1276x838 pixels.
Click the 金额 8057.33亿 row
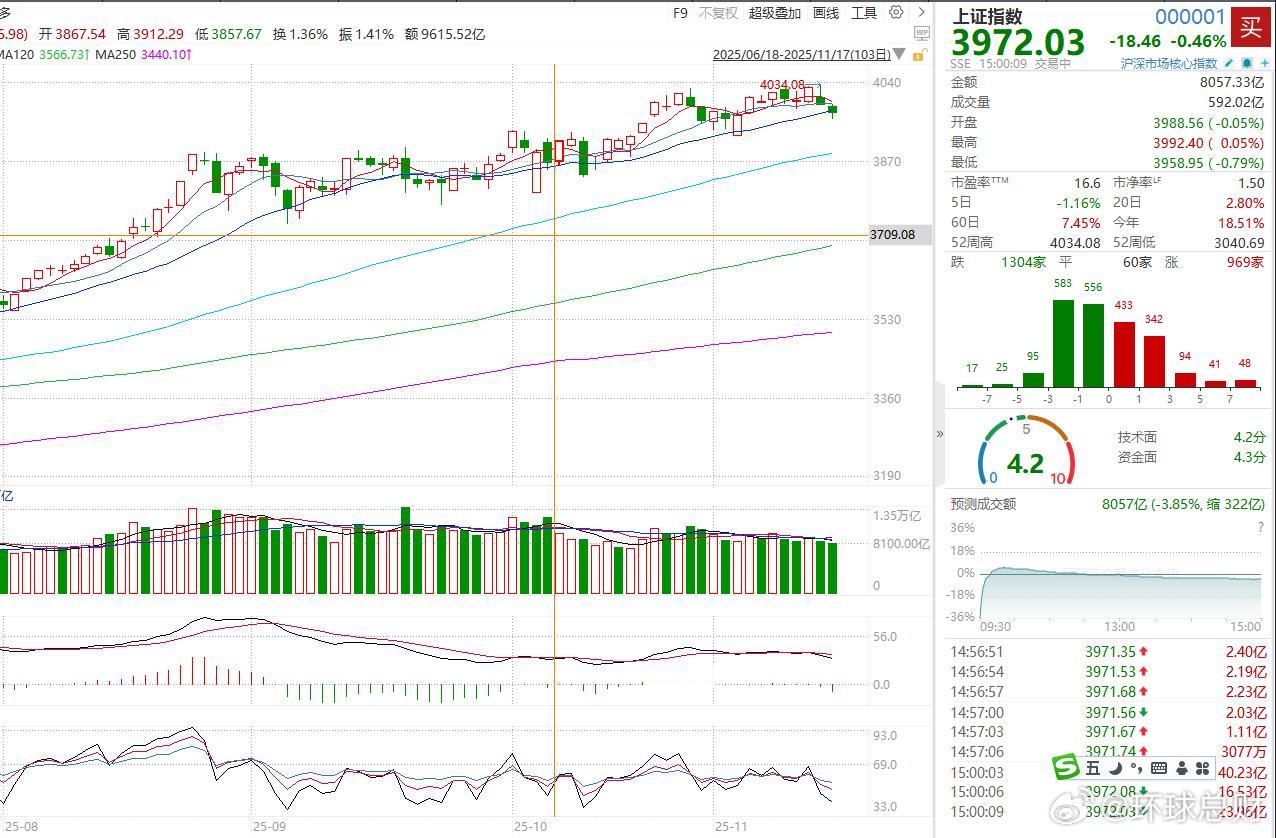pyautogui.click(x=1108, y=82)
